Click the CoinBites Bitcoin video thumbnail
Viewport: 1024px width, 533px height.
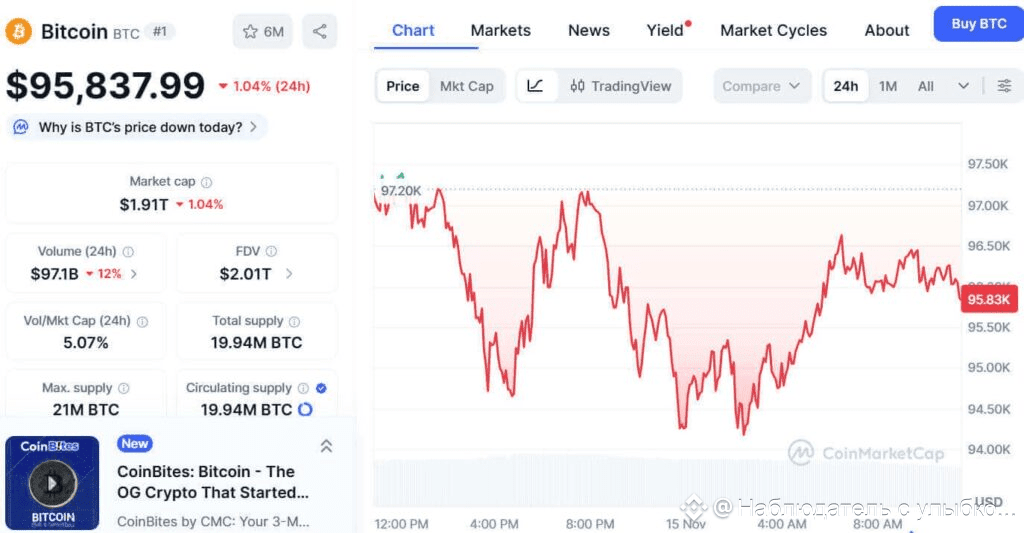(x=52, y=483)
